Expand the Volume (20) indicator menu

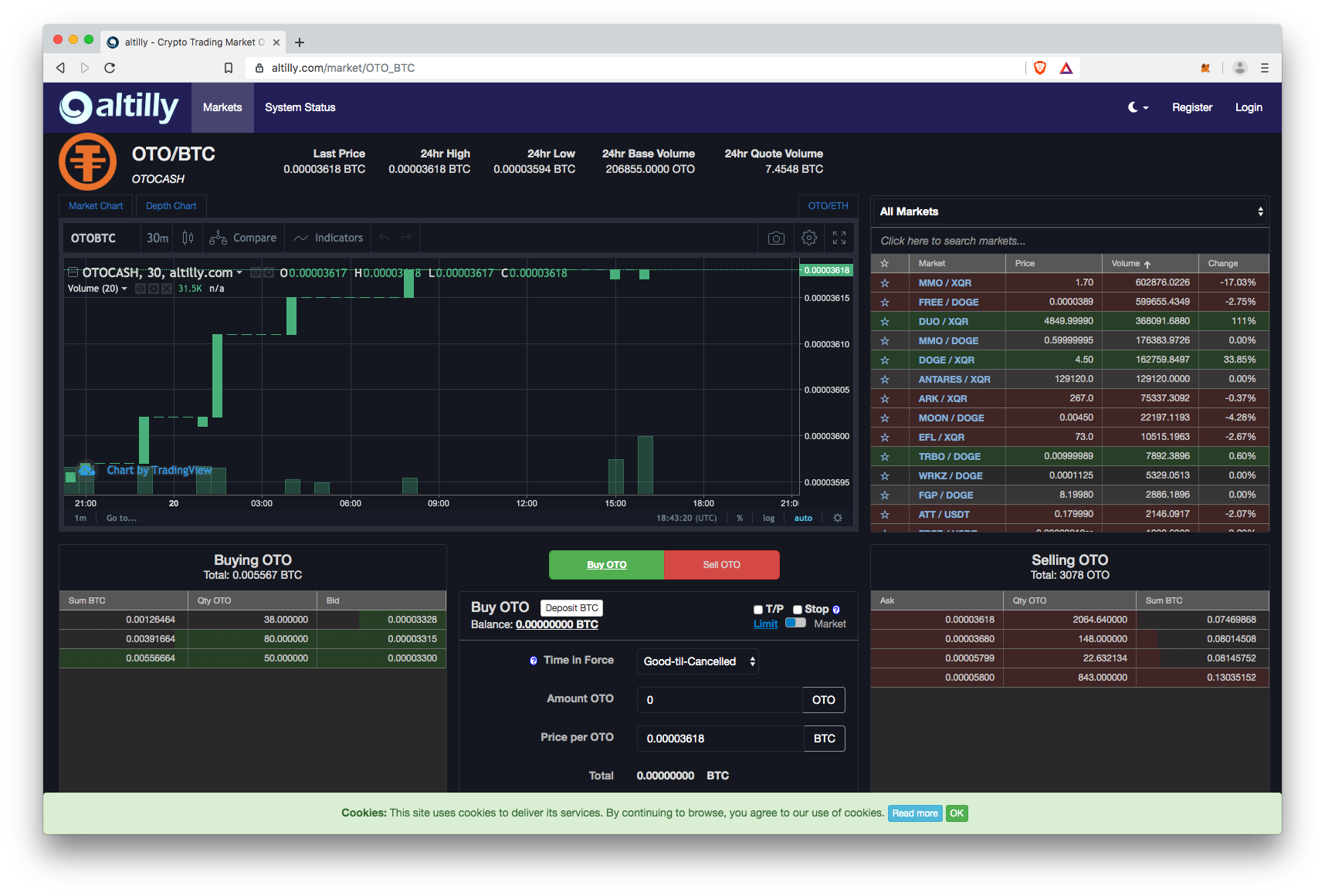pyautogui.click(x=124, y=289)
